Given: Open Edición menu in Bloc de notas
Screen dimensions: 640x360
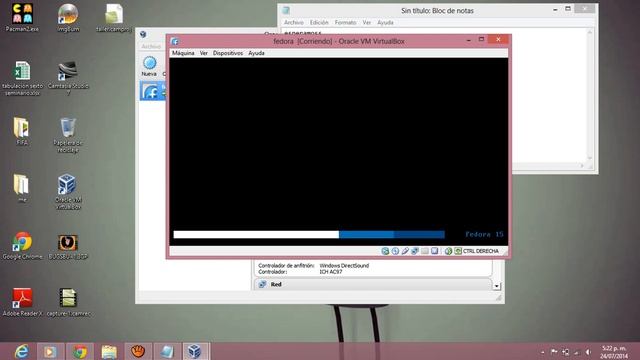Looking at the screenshot, I should point(319,22).
